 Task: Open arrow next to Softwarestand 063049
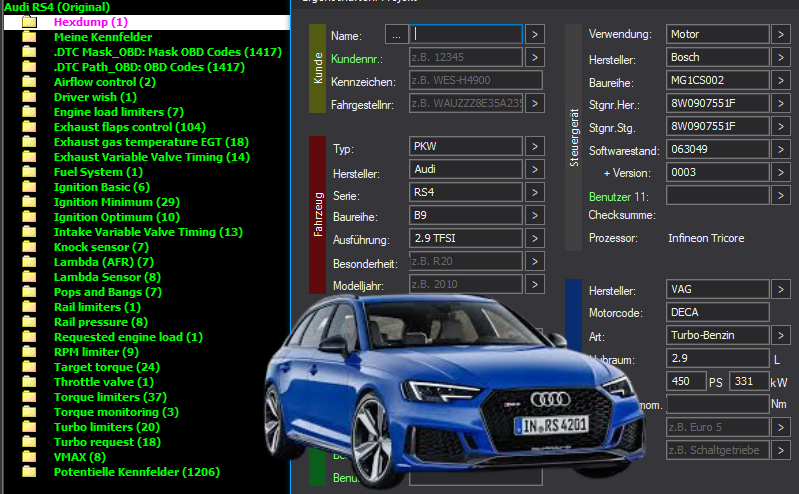(x=781, y=149)
